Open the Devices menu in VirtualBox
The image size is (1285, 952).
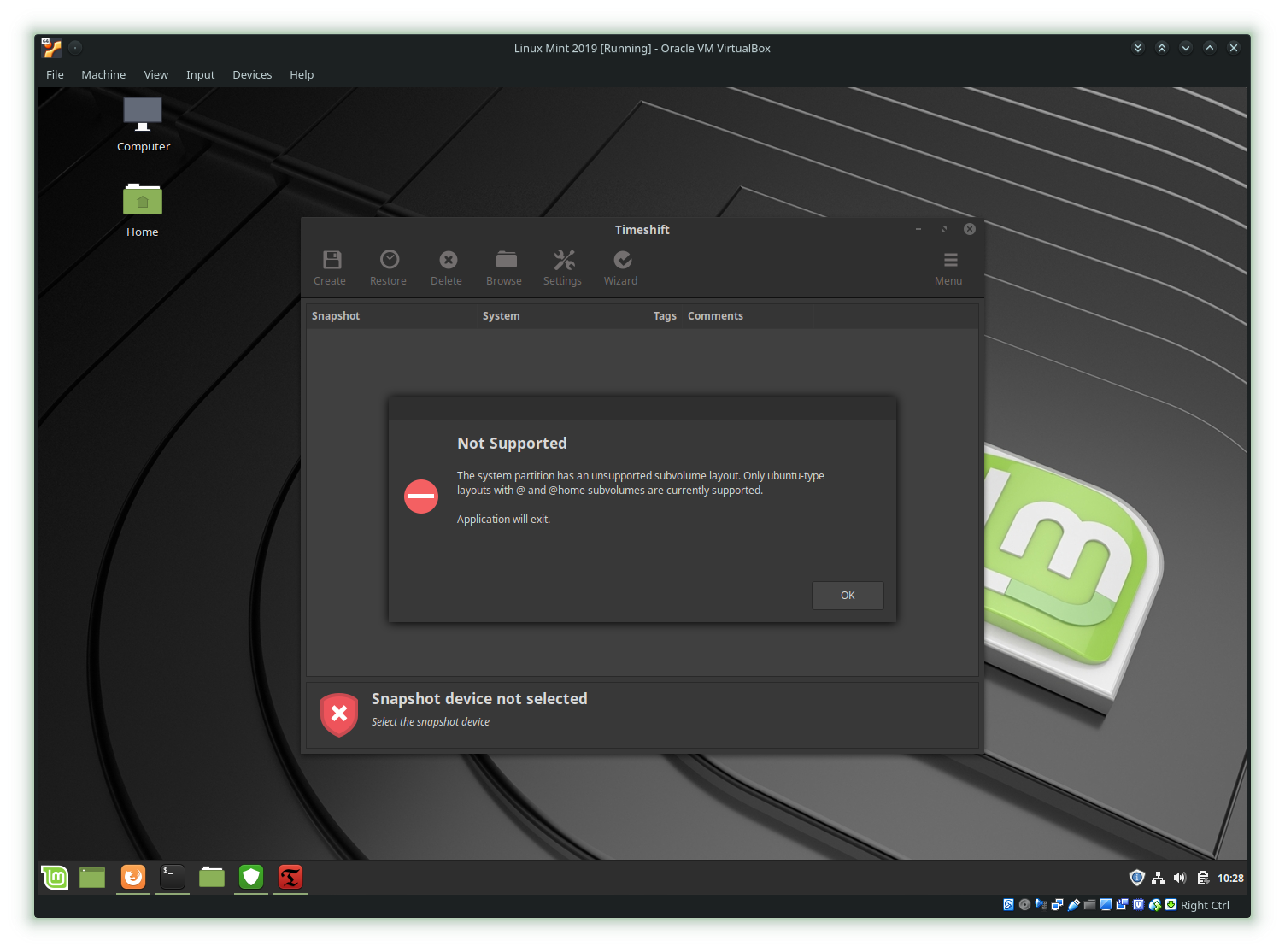click(x=252, y=74)
